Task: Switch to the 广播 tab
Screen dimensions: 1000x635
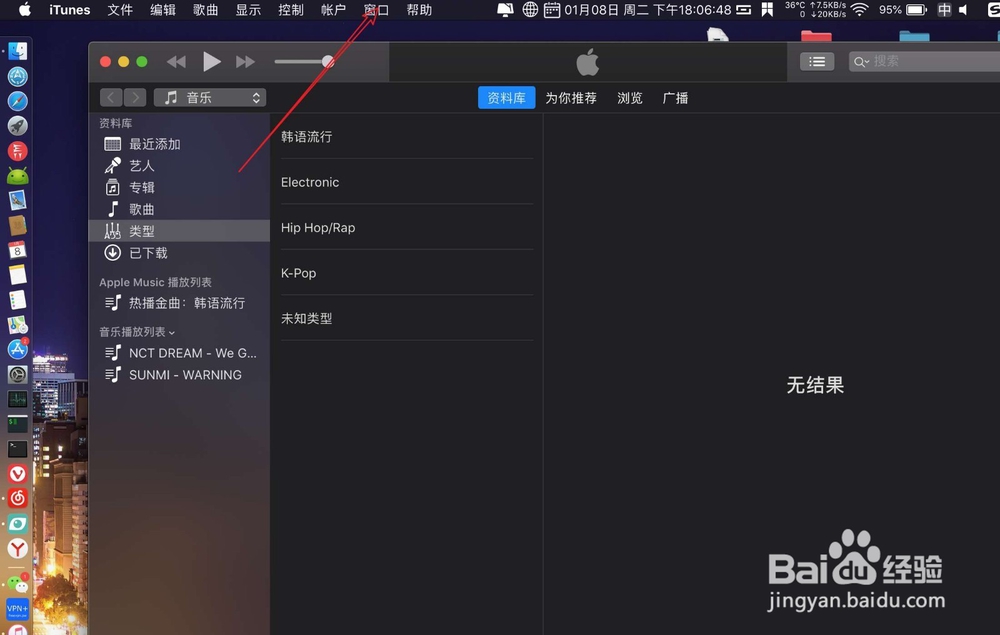Action: 675,98
